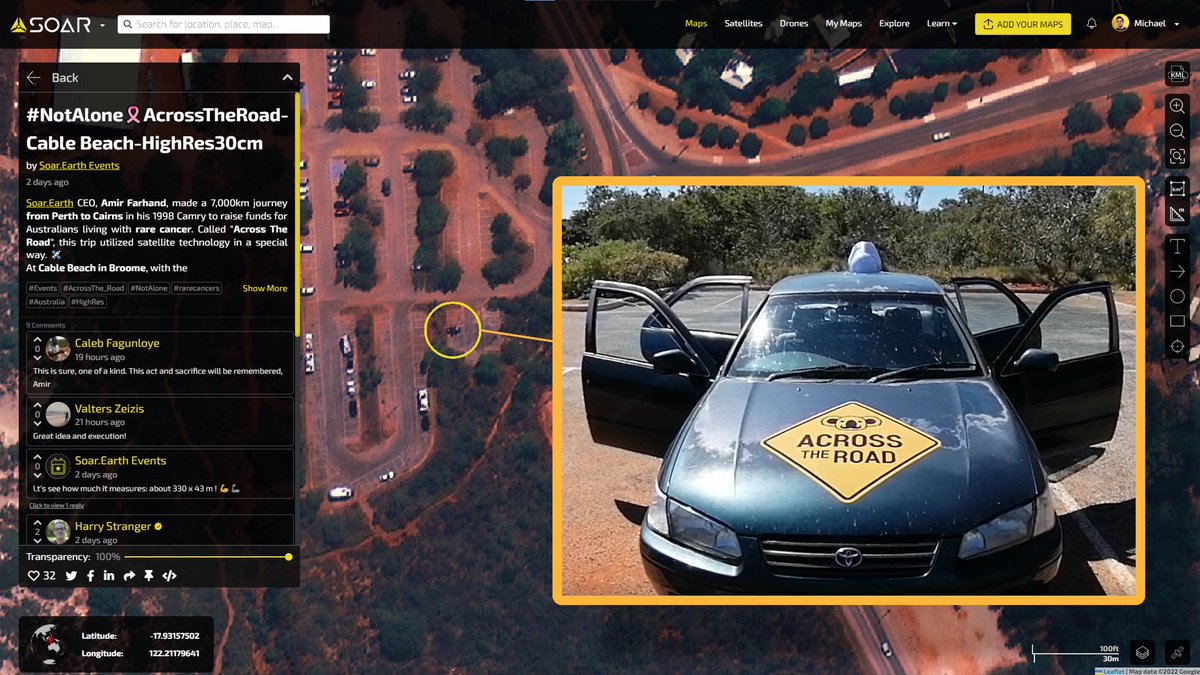Open the Satellites menu item
The height and width of the screenshot is (675, 1200).
click(743, 23)
